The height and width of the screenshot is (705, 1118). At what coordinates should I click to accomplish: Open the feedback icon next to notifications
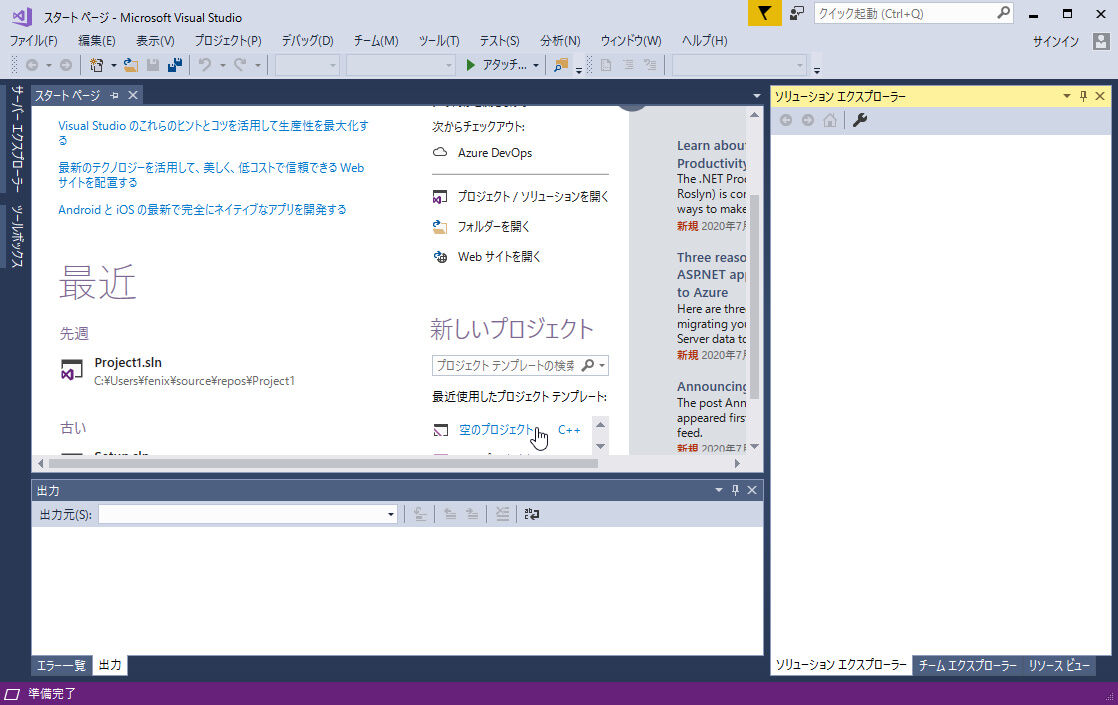coord(796,13)
